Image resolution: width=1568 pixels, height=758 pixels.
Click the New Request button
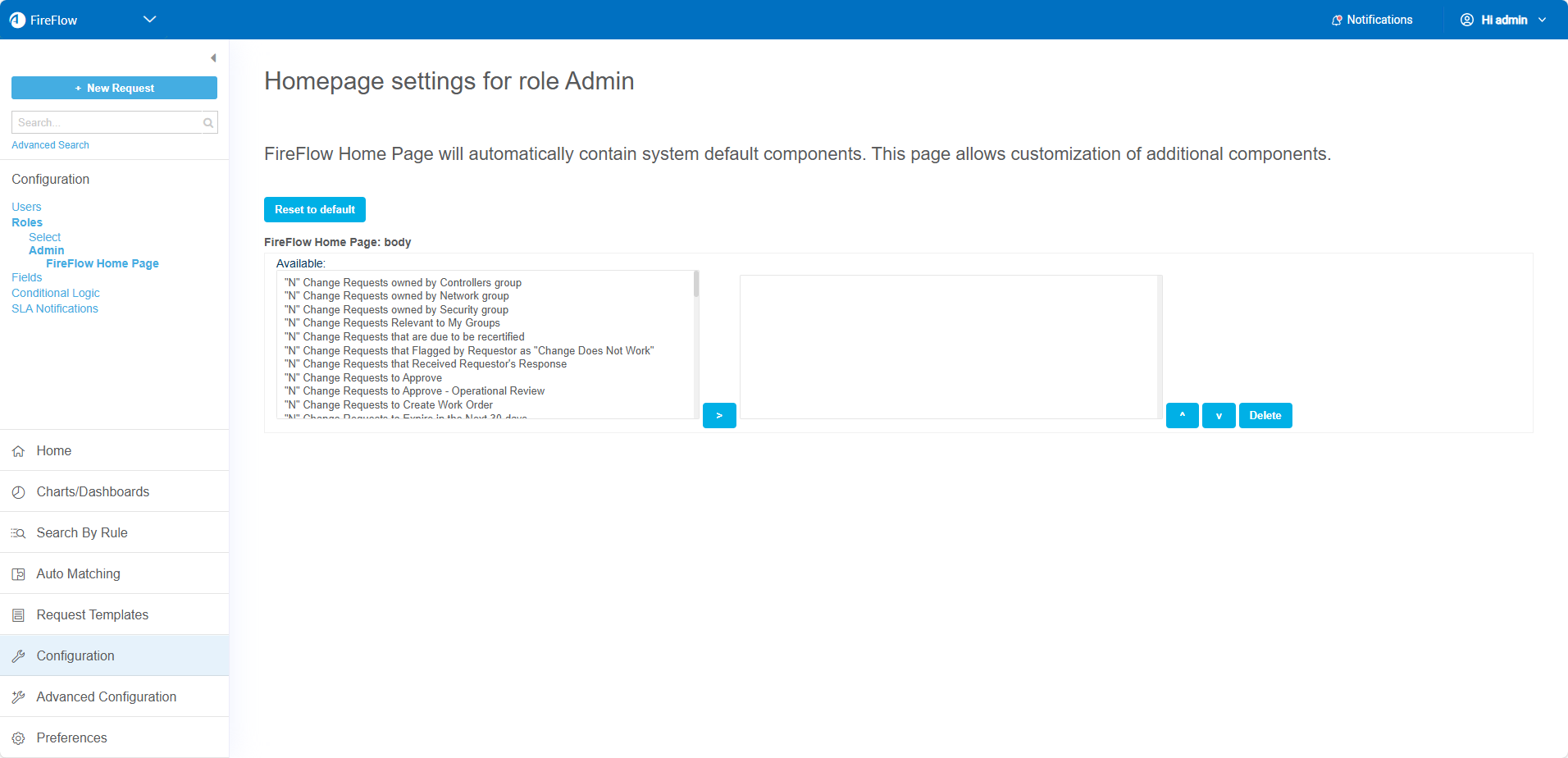coord(114,88)
